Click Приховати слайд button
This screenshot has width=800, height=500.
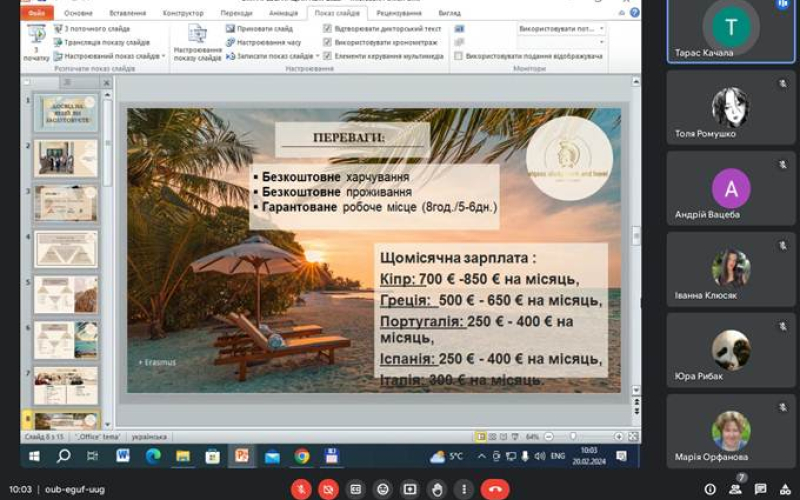click(x=260, y=29)
